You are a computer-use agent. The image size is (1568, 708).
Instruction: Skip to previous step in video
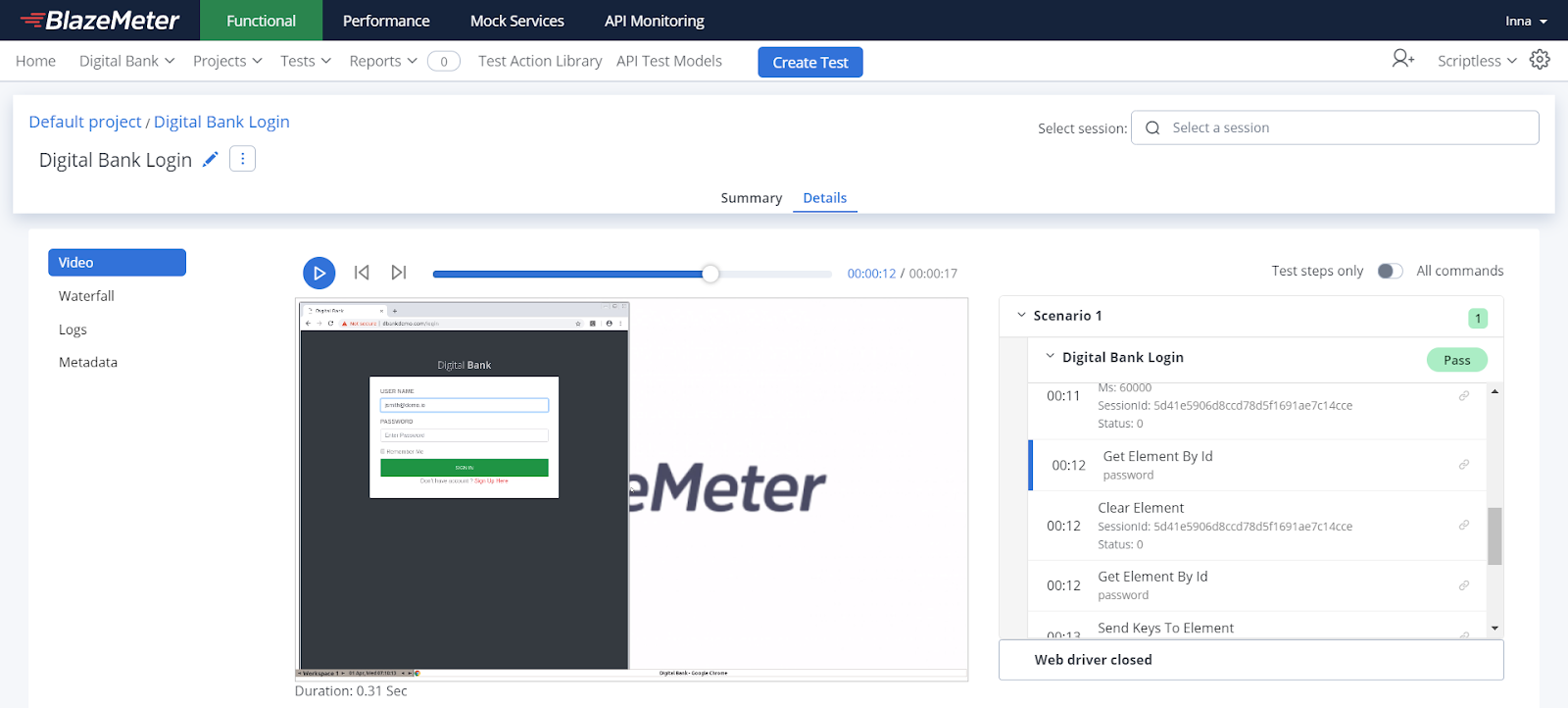pos(362,273)
